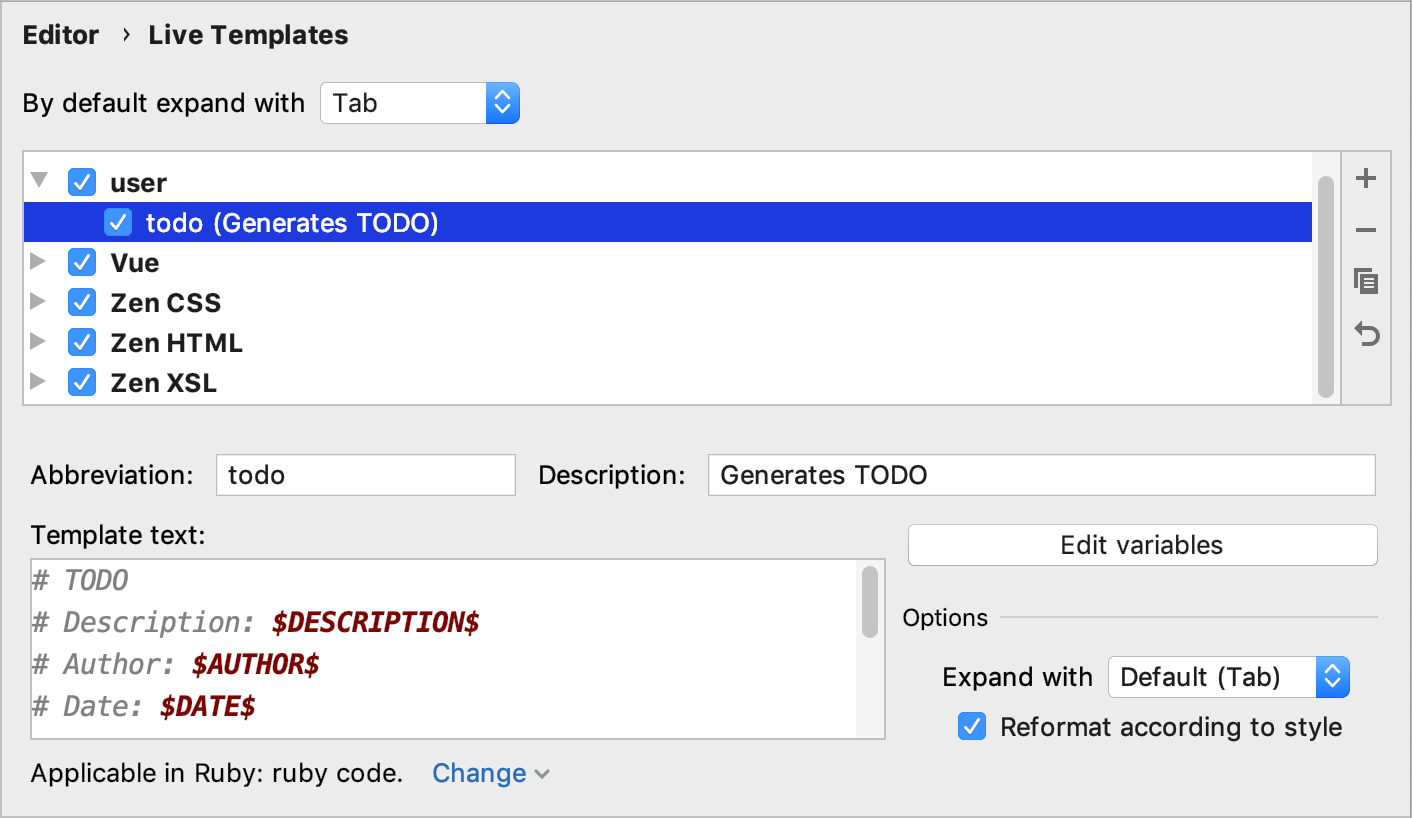Open the Change applicable contexts link
Screen dimensions: 1412x818
[480, 772]
